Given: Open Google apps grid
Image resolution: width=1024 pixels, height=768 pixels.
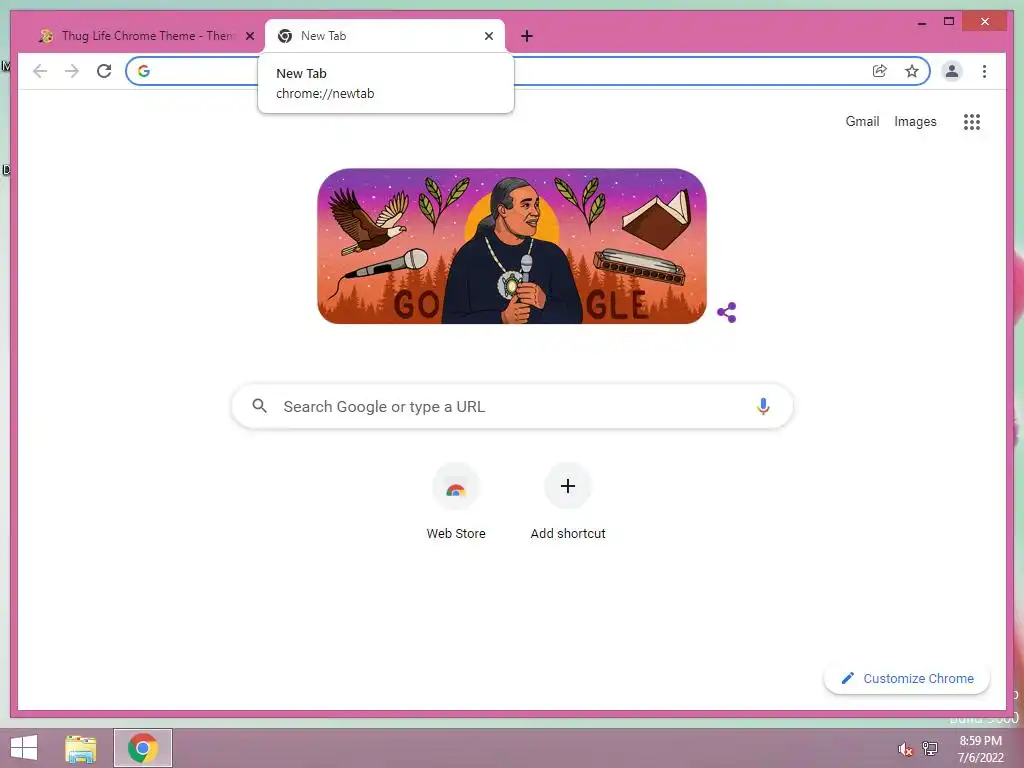Looking at the screenshot, I should tap(972, 121).
